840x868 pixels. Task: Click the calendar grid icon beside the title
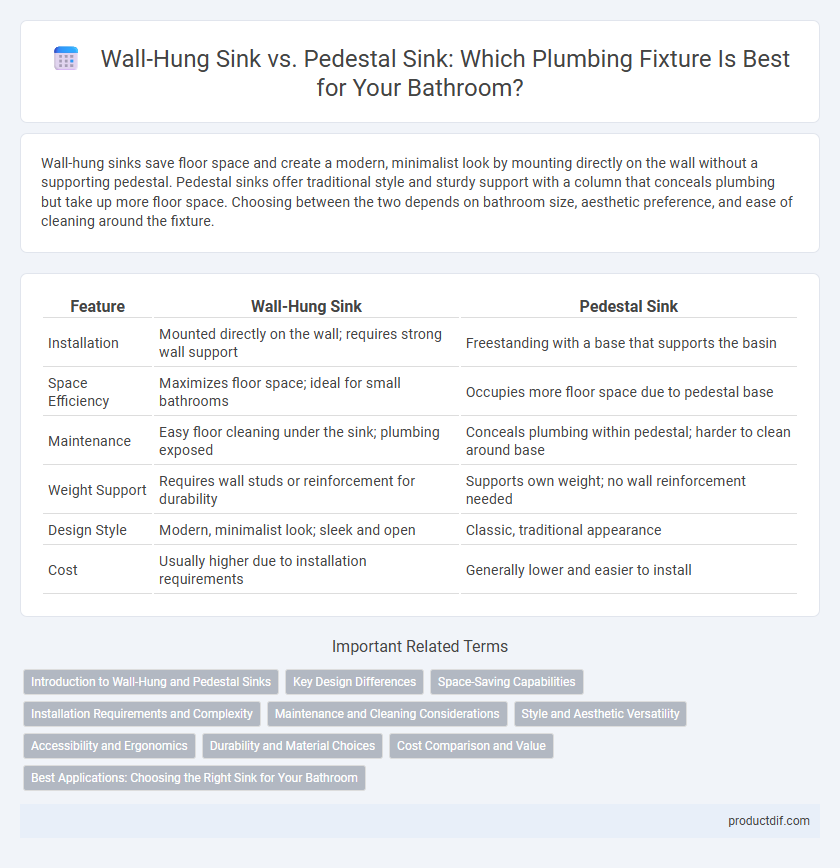[66, 59]
